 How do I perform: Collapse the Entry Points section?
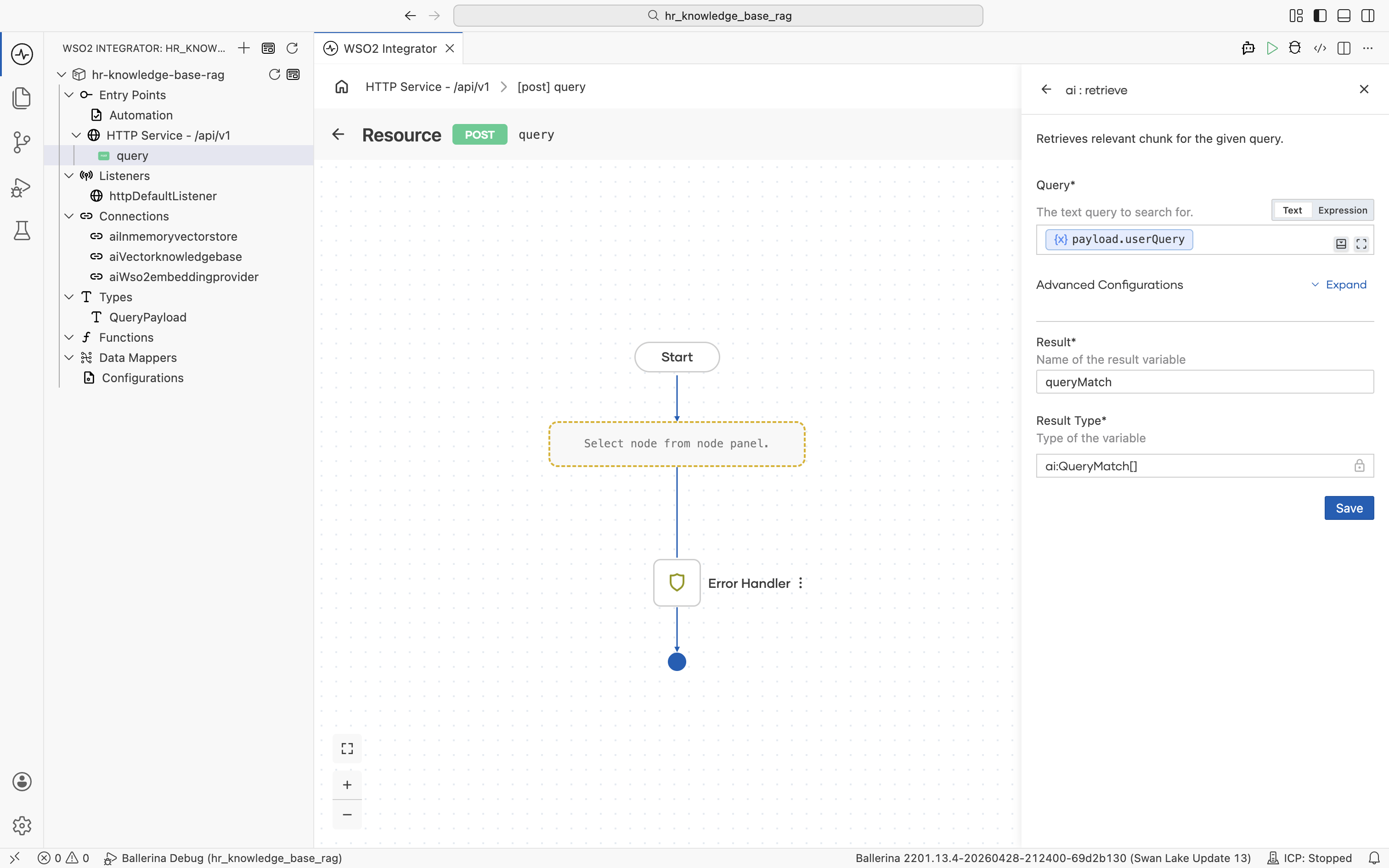pos(69,95)
